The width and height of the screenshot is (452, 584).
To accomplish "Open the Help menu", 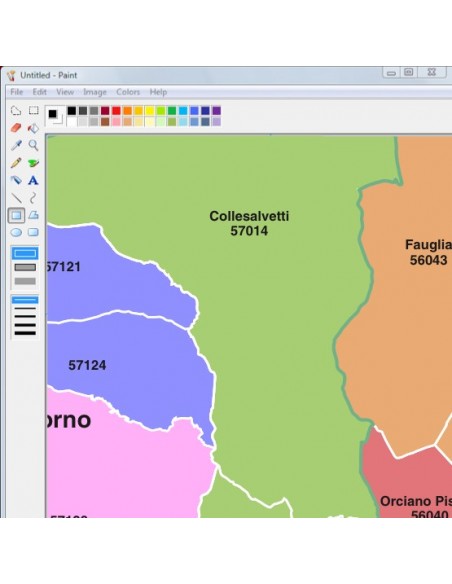I will [x=158, y=92].
